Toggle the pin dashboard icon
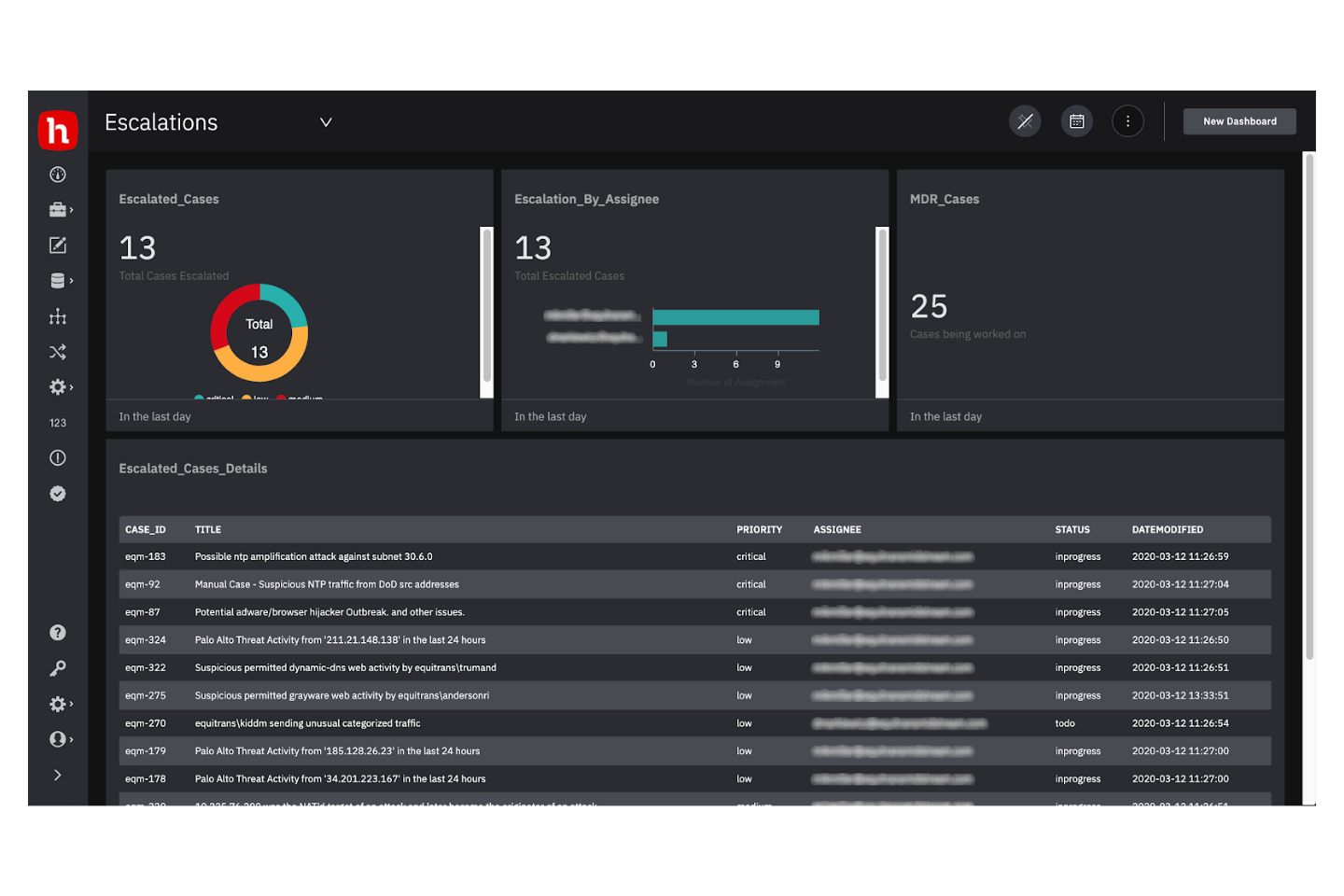Image resolution: width=1344 pixels, height=896 pixels. point(1025,121)
